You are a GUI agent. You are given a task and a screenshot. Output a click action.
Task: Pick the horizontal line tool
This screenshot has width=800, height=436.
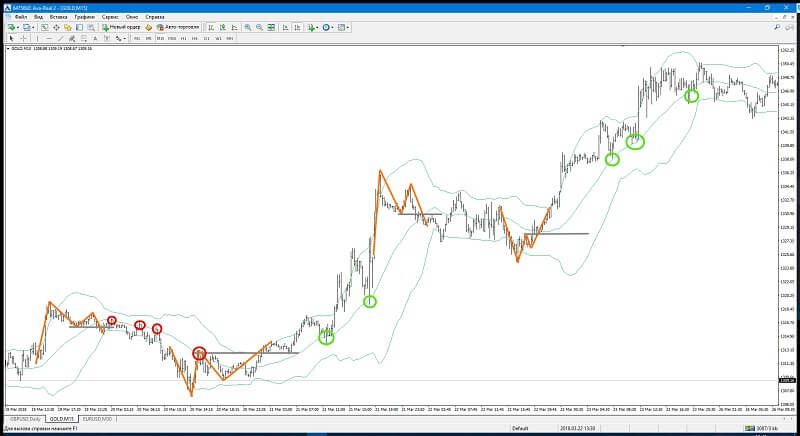coord(49,38)
